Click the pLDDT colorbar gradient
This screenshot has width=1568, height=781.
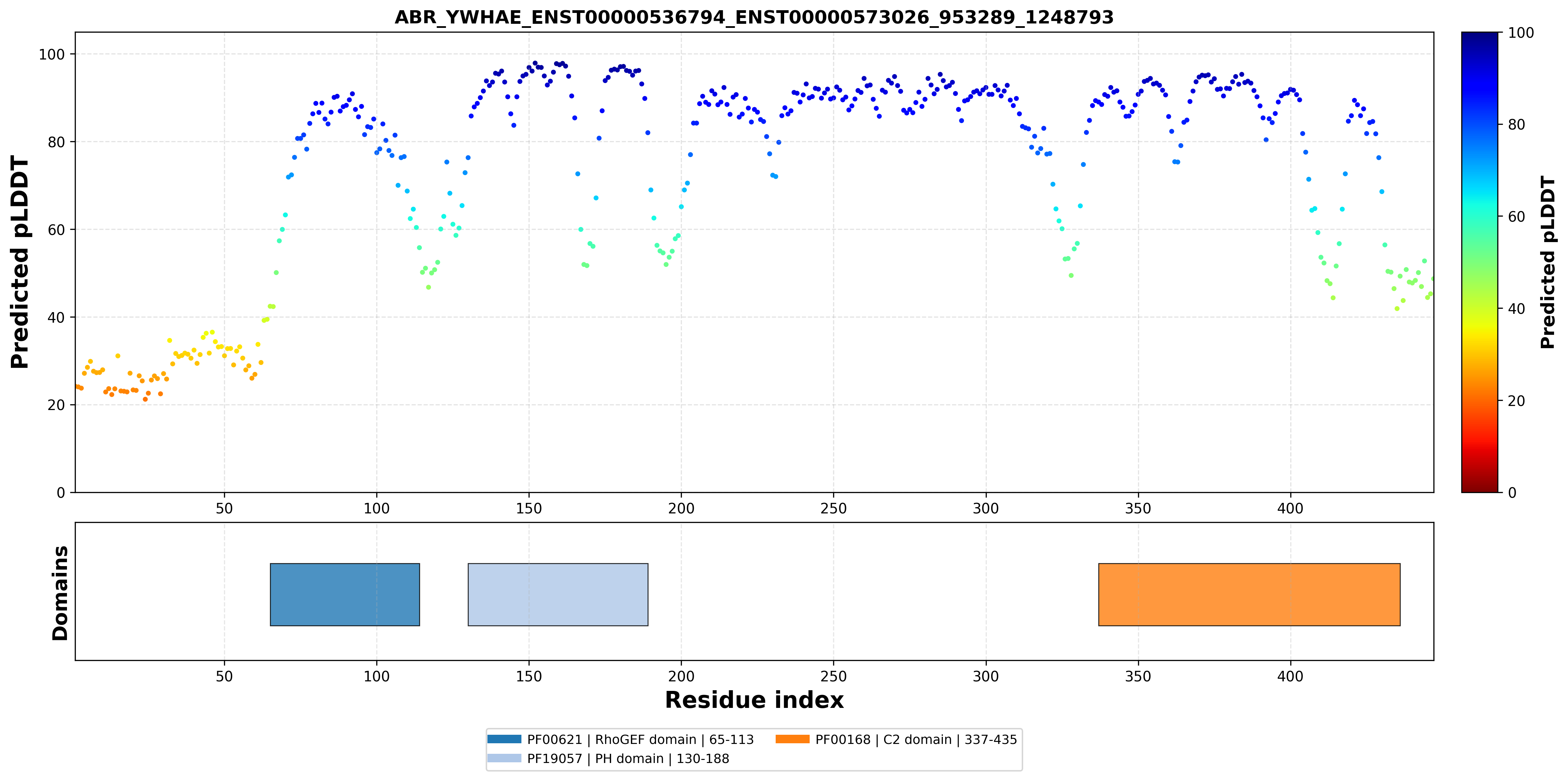pos(1479,262)
